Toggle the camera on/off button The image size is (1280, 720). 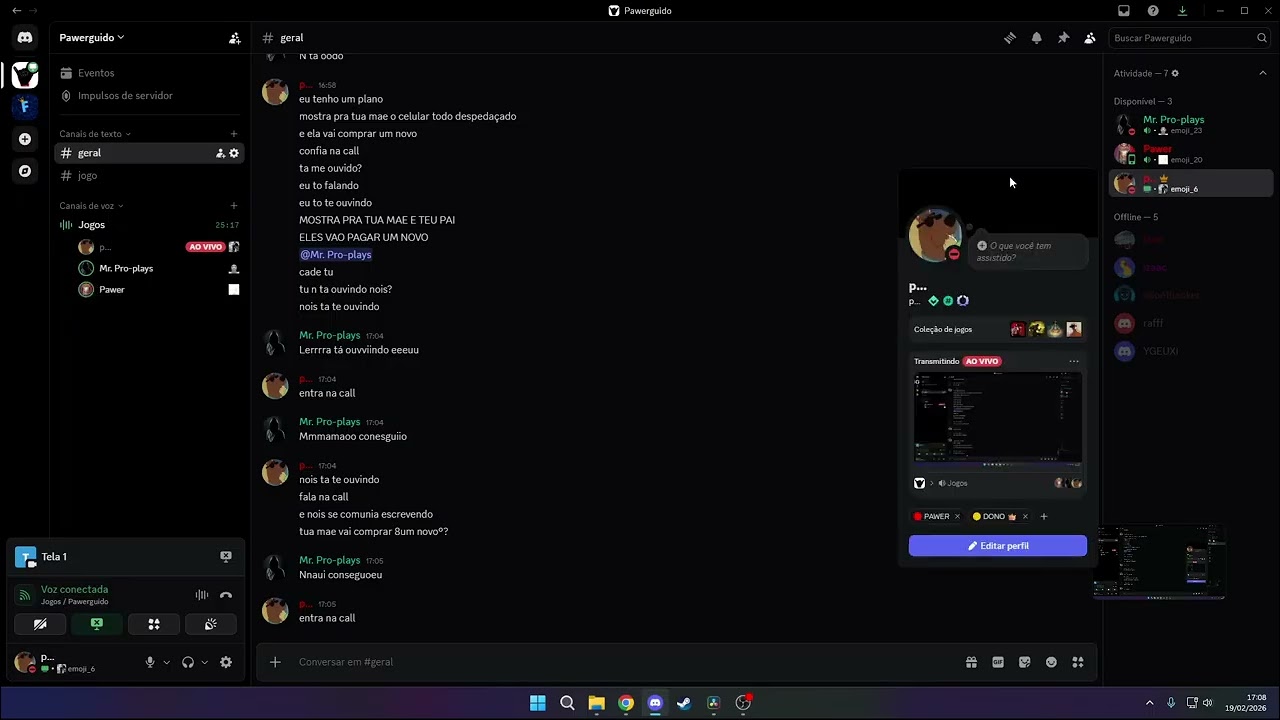pyautogui.click(x=40, y=624)
